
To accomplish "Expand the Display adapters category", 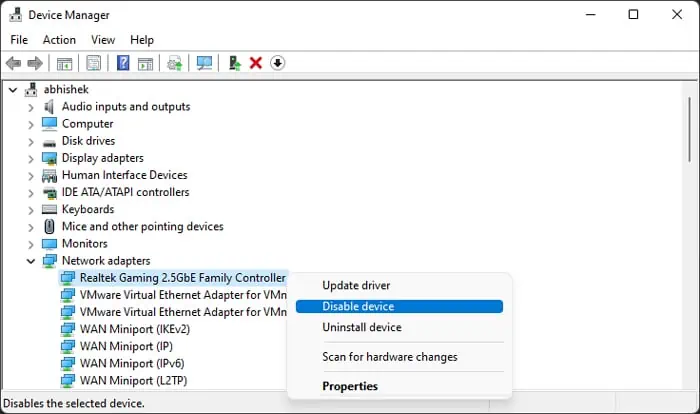I will [30, 159].
